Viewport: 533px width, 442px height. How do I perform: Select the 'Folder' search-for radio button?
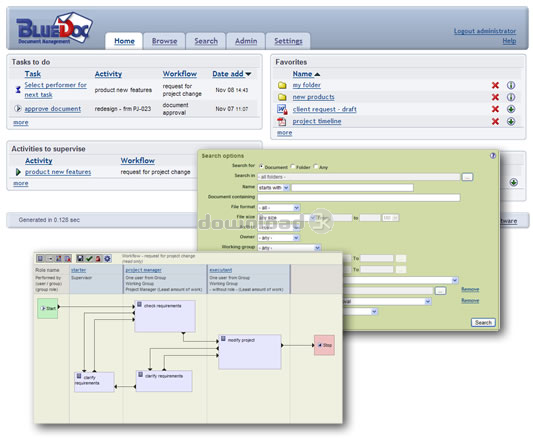click(293, 166)
